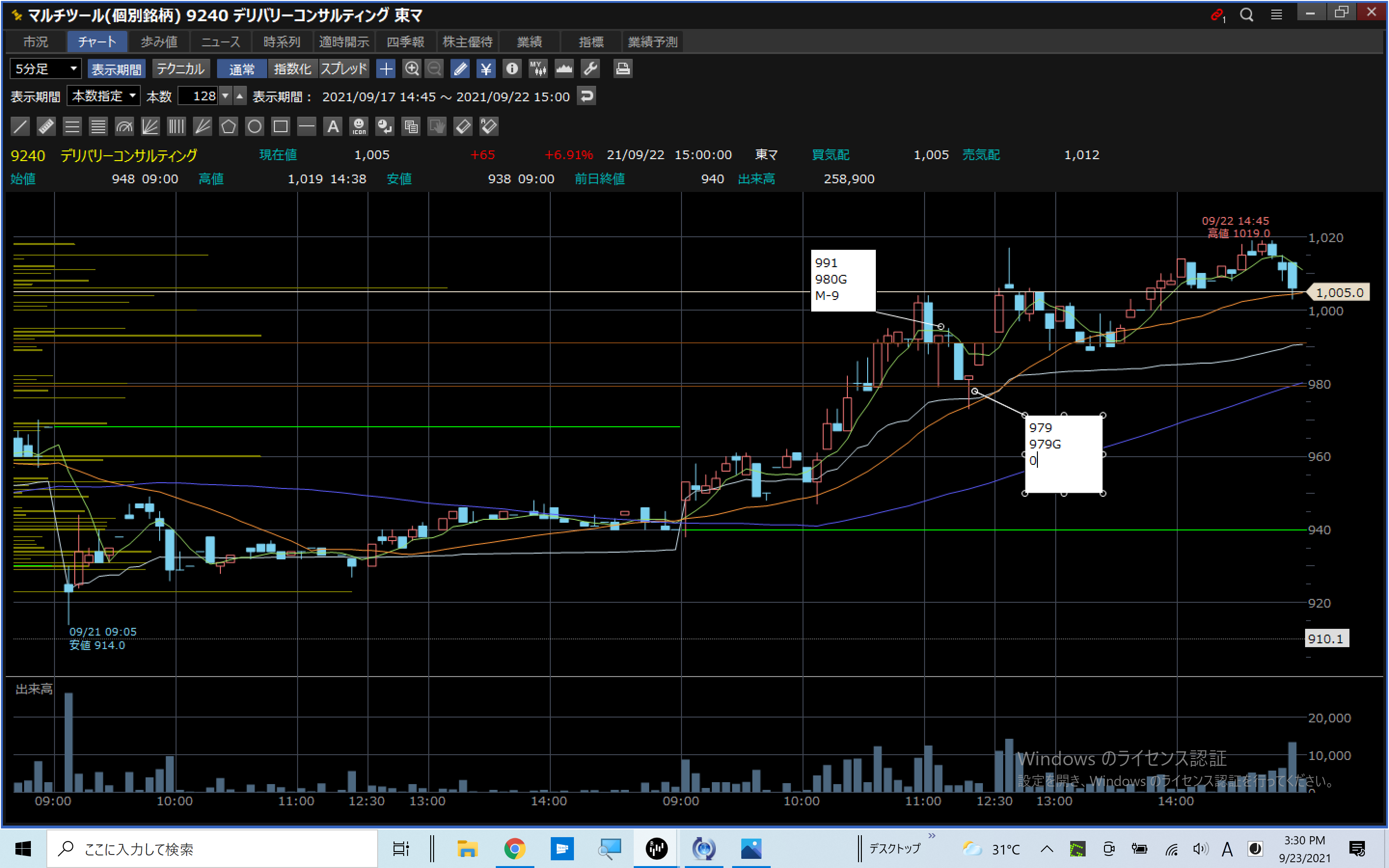Open the 5分足 timeframe dropdown
Screen dimensions: 1389x868
[45, 69]
